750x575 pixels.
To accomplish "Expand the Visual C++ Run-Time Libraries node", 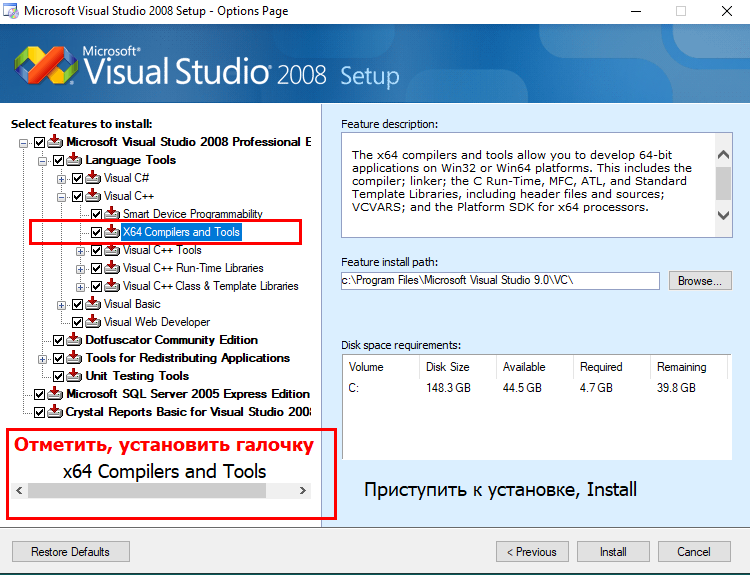I will (80, 269).
